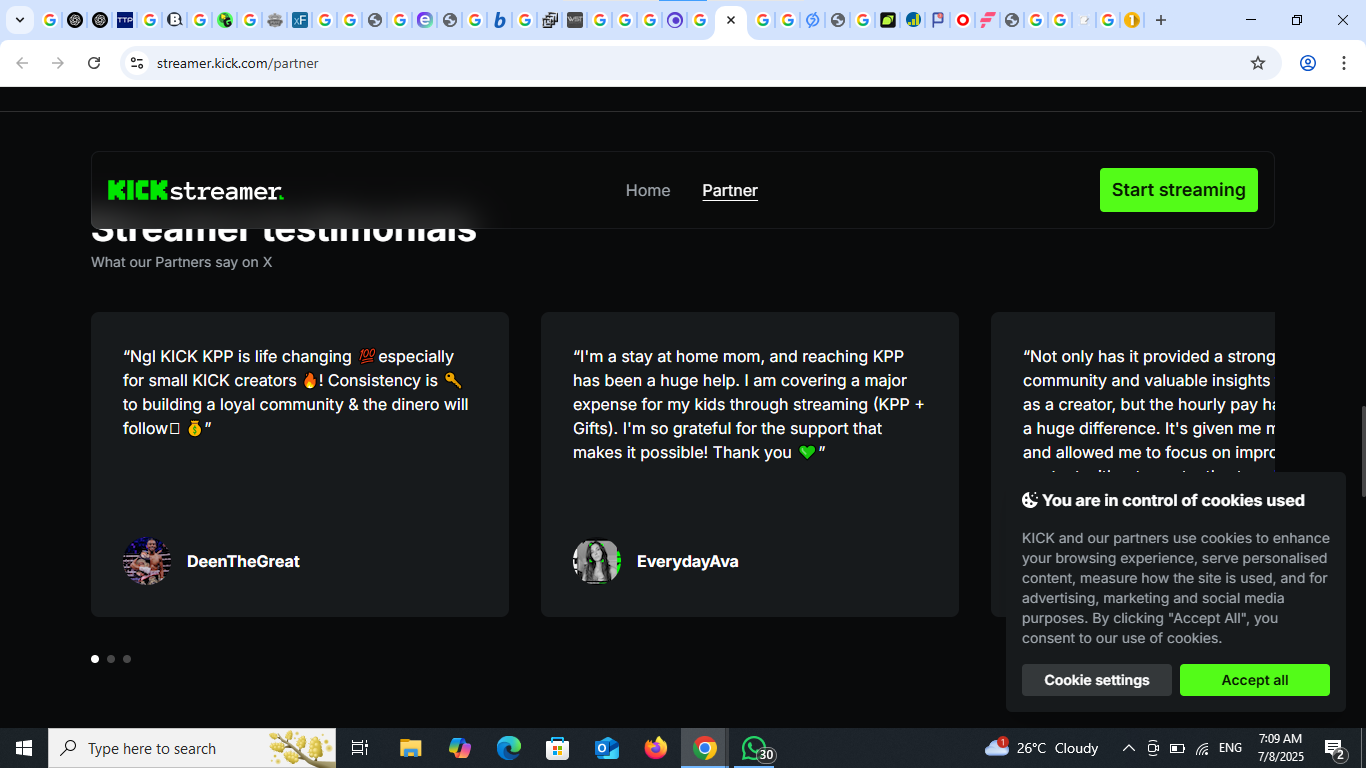The width and height of the screenshot is (1366, 768).
Task: Open Outlook from the taskbar
Action: coord(607,748)
